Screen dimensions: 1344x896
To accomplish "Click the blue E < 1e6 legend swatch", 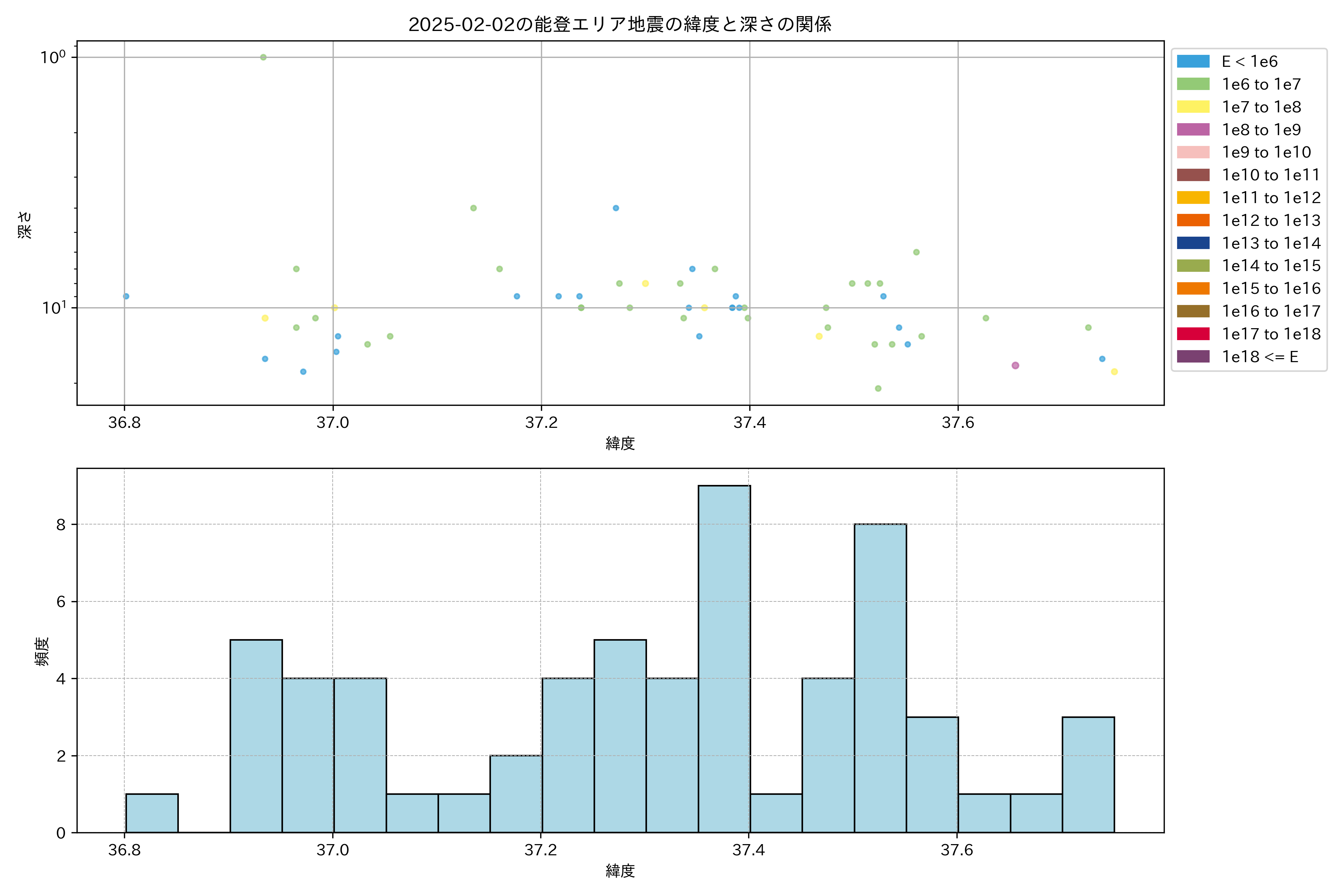I will point(1193,62).
